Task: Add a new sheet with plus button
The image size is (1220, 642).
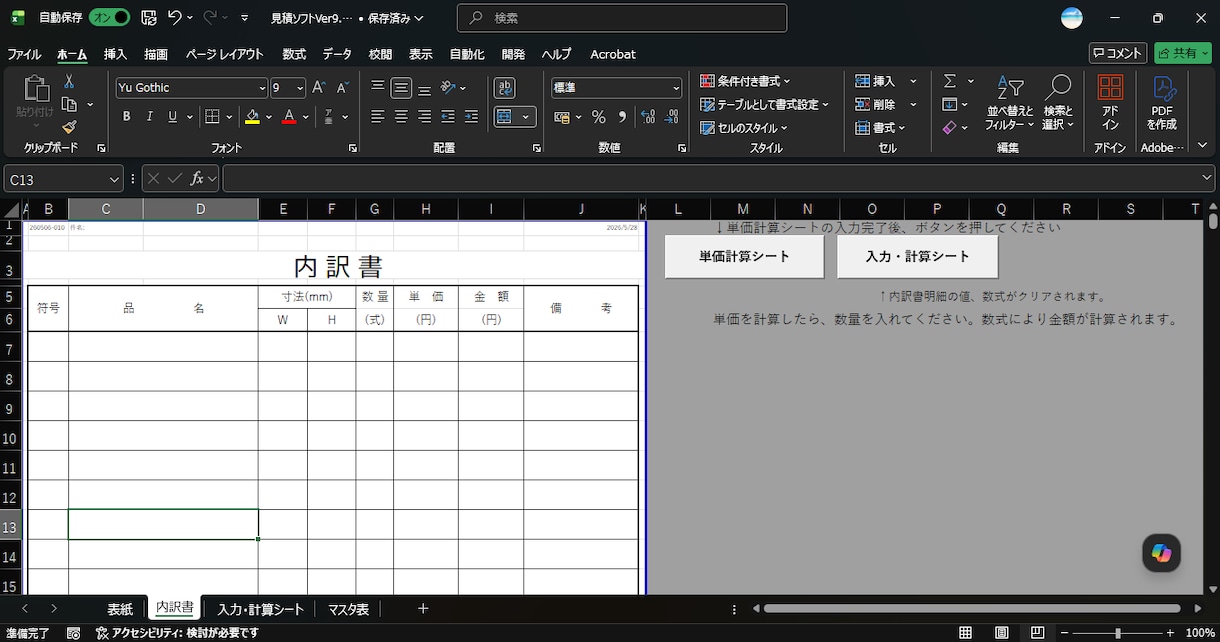Action: click(x=423, y=608)
